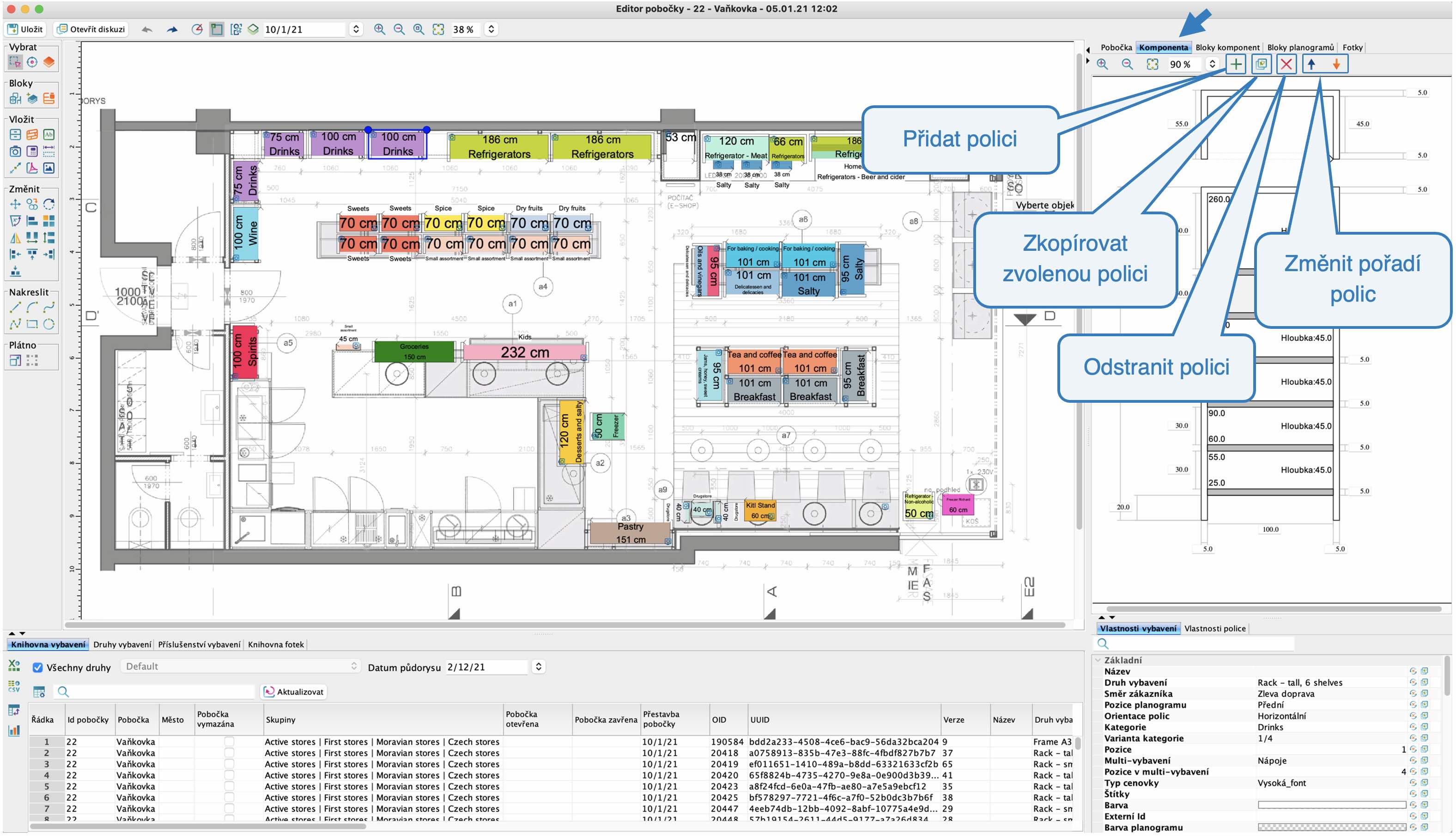Insert a text label with the Ab tool
Image resolution: width=1456 pixels, height=836 pixels.
(49, 135)
